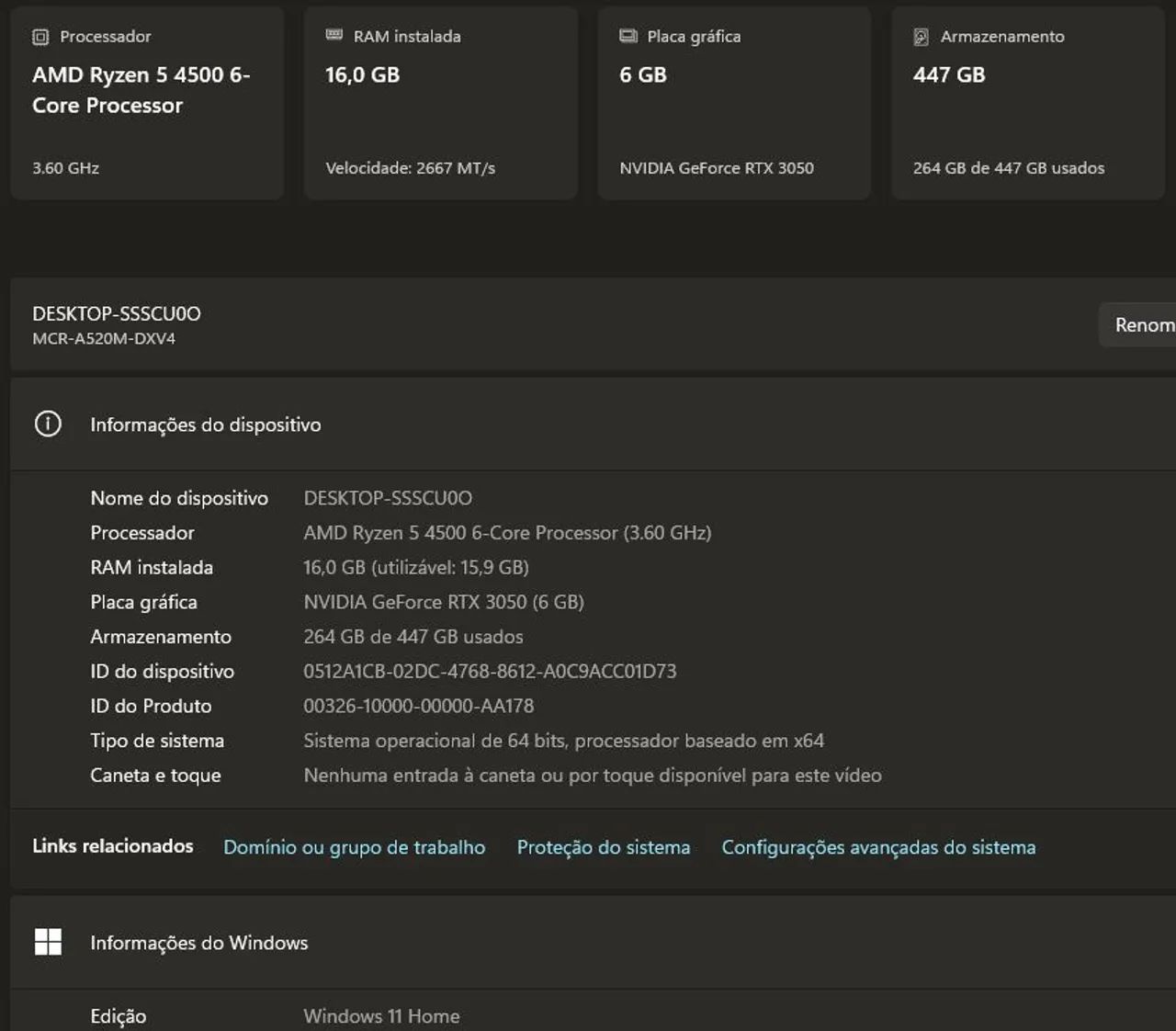Click the ID do Produto value 00326-10000
This screenshot has width=1176, height=1031.
click(419, 706)
